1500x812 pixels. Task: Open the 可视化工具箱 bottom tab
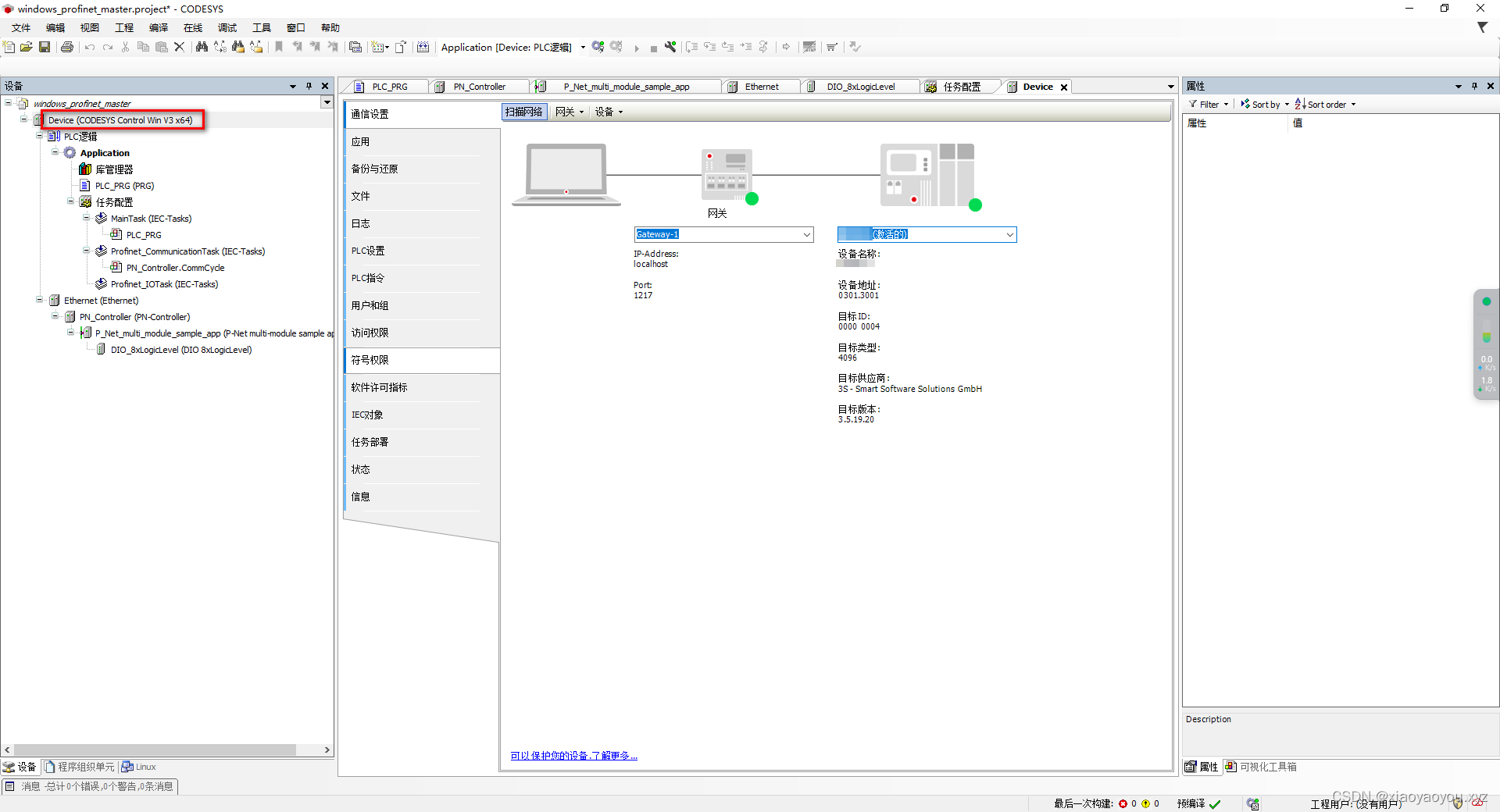(1261, 767)
